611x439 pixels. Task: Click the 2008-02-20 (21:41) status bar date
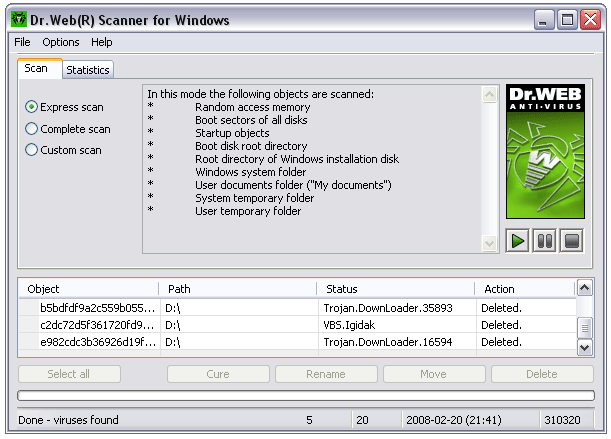(454, 420)
